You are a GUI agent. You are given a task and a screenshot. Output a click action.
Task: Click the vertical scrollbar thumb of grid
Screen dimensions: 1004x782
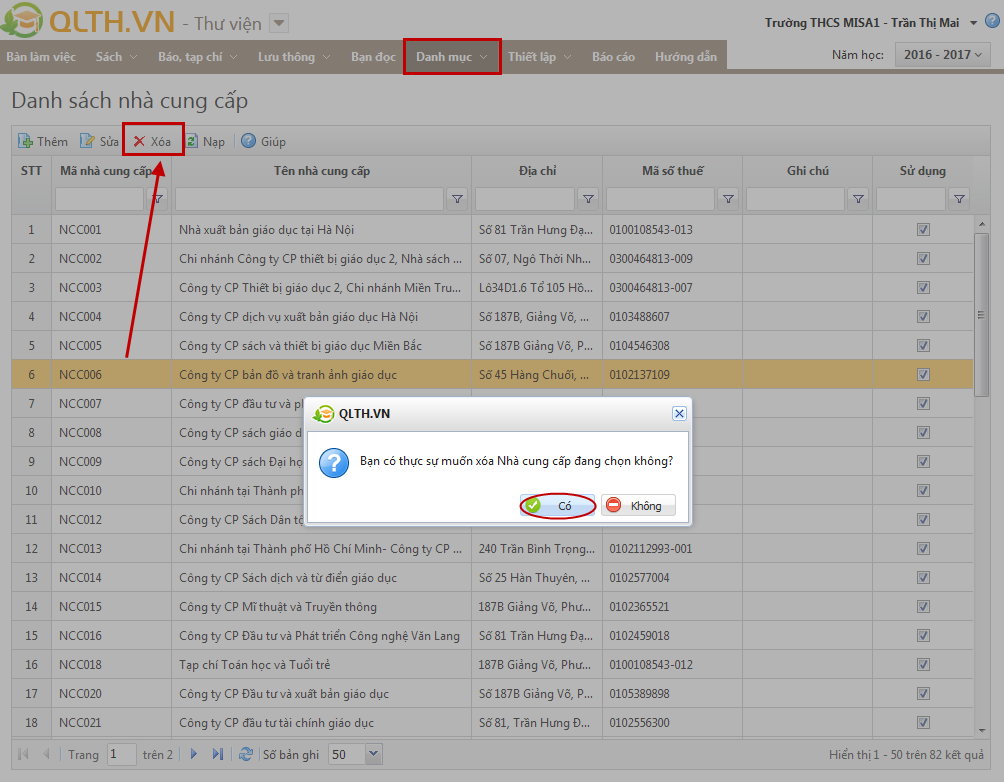(980, 314)
